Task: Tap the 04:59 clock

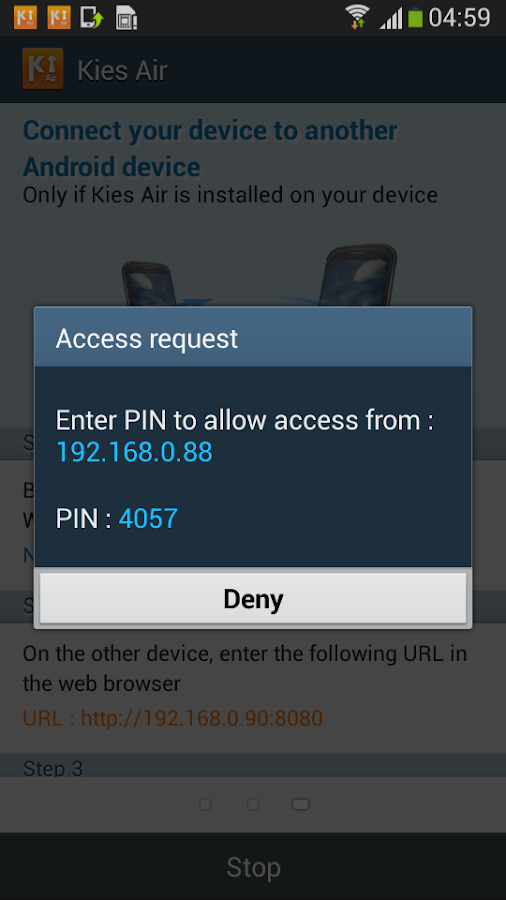Action: [x=460, y=17]
